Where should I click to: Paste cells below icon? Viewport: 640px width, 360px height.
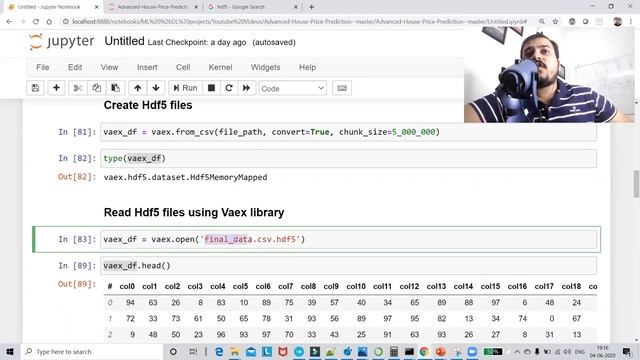tap(116, 88)
